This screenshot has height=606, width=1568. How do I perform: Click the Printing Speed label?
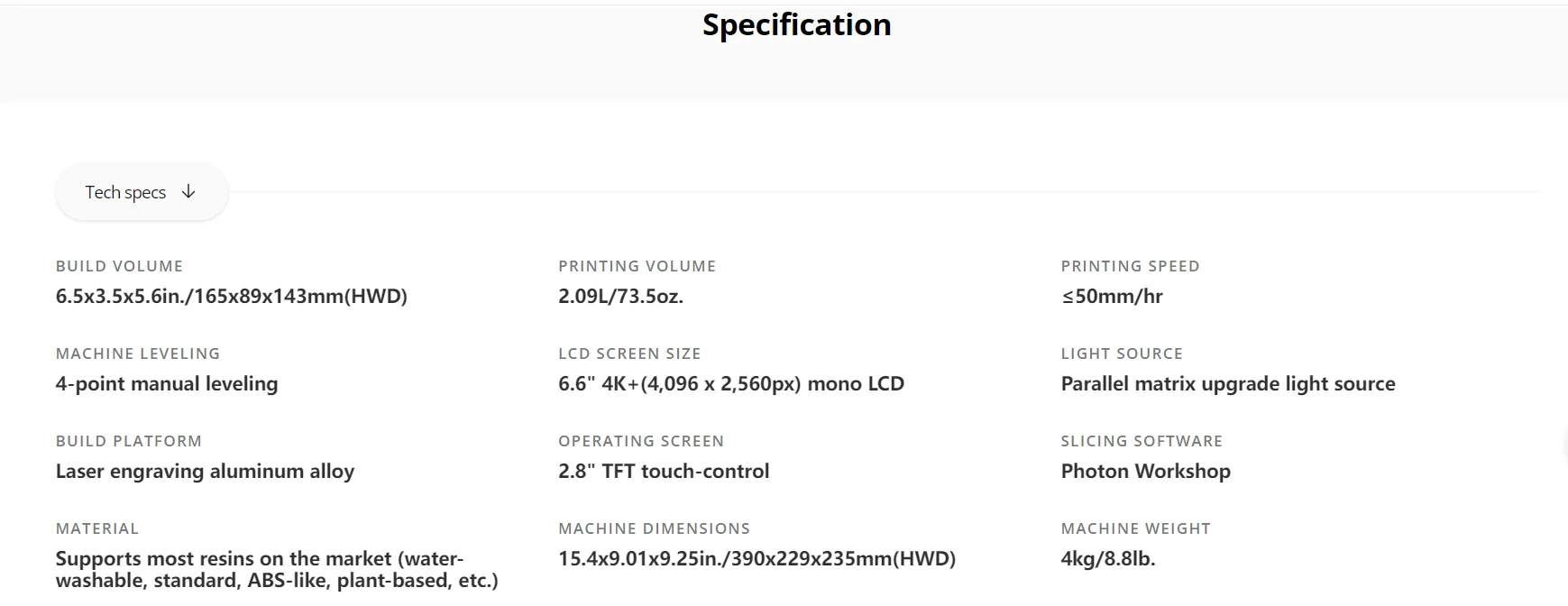click(x=1130, y=266)
